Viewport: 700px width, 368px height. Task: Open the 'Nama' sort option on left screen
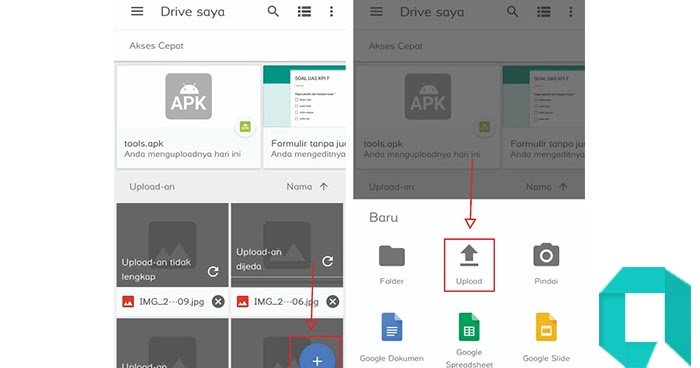click(x=299, y=187)
